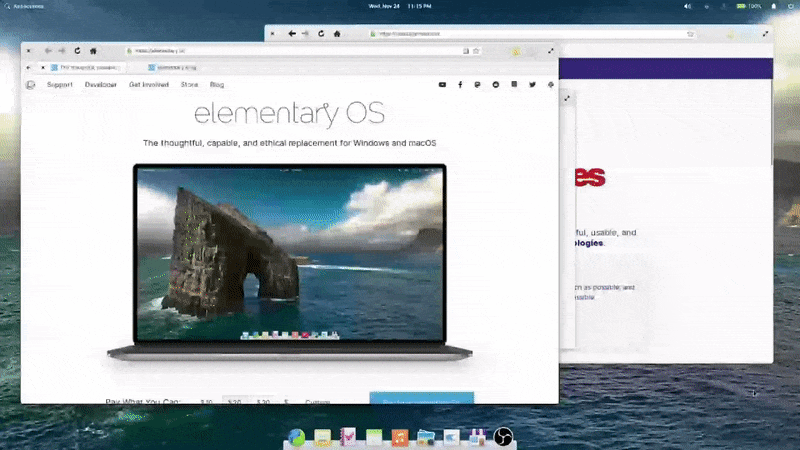Go to the Blog page
Screen dimensions: 800x450
click(217, 85)
